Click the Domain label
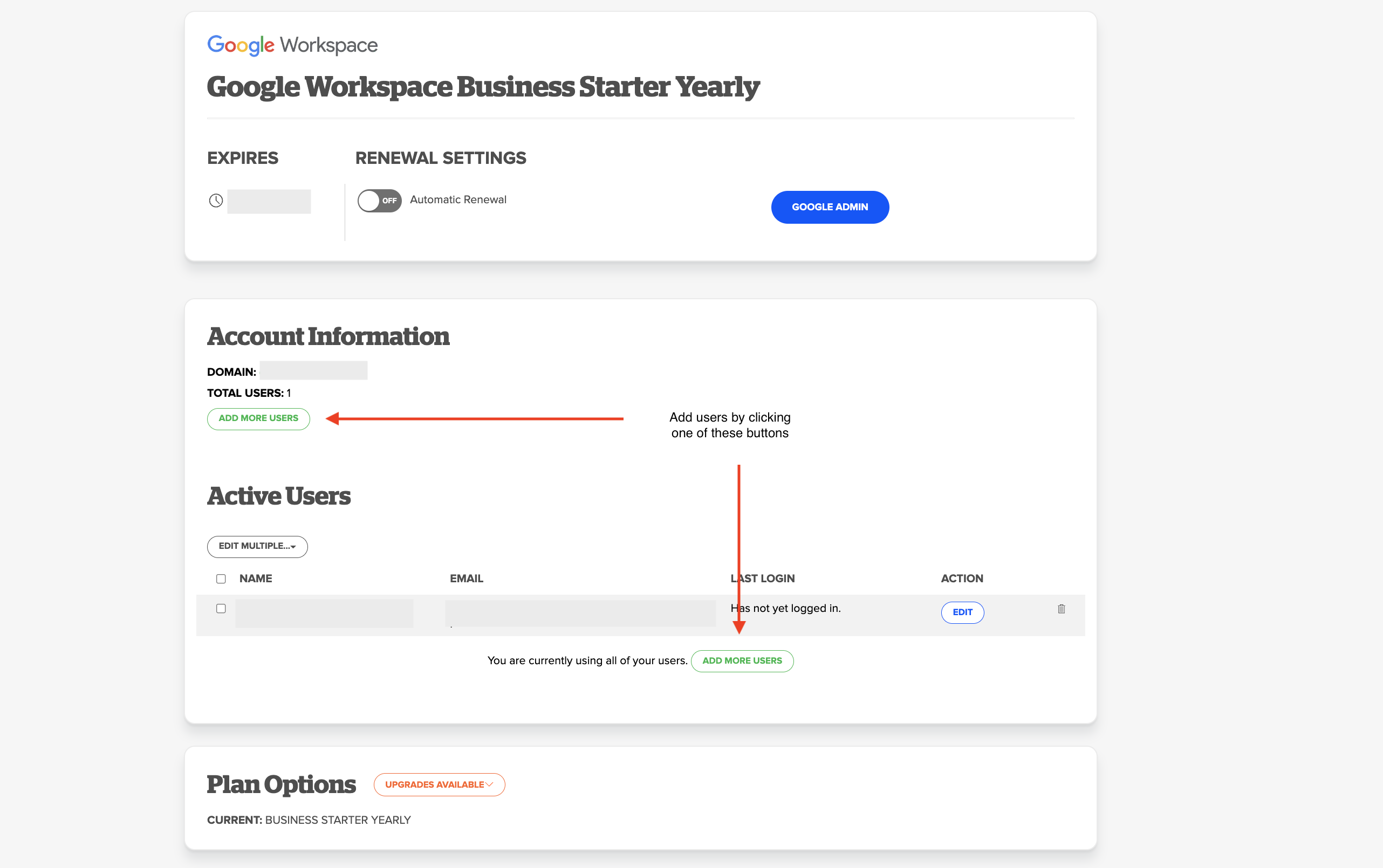 [x=231, y=372]
